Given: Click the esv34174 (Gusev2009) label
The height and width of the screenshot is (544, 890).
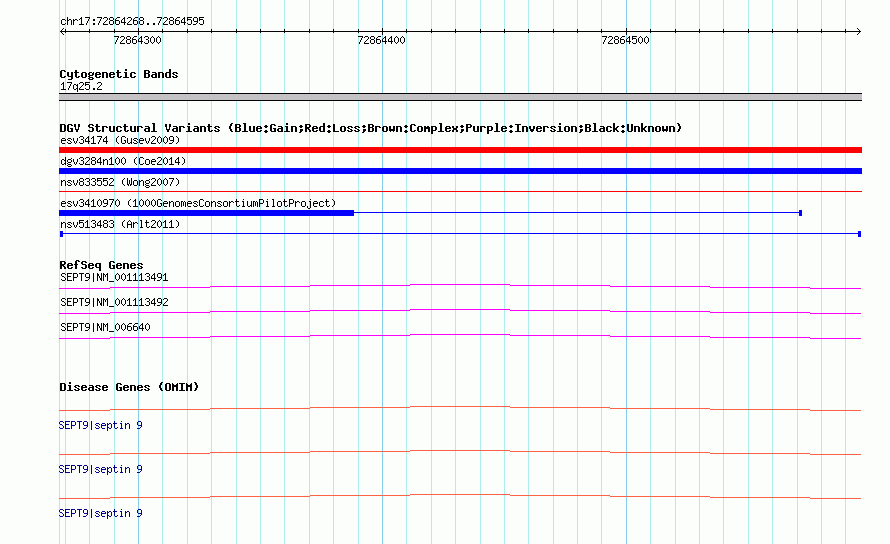Looking at the screenshot, I should (120, 140).
